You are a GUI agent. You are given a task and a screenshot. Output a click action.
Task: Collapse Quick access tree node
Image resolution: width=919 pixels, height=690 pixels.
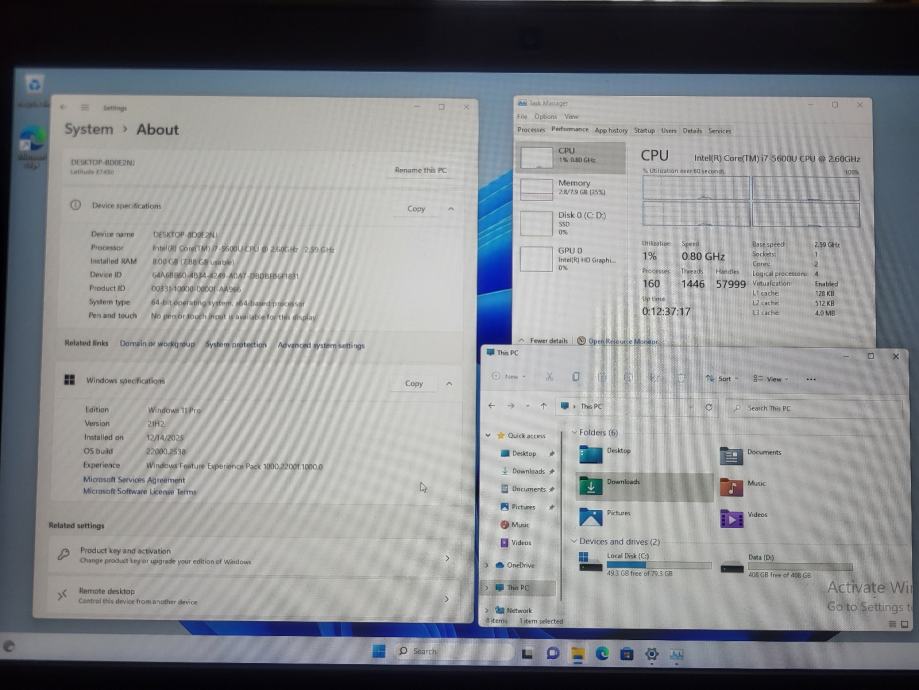(x=488, y=435)
